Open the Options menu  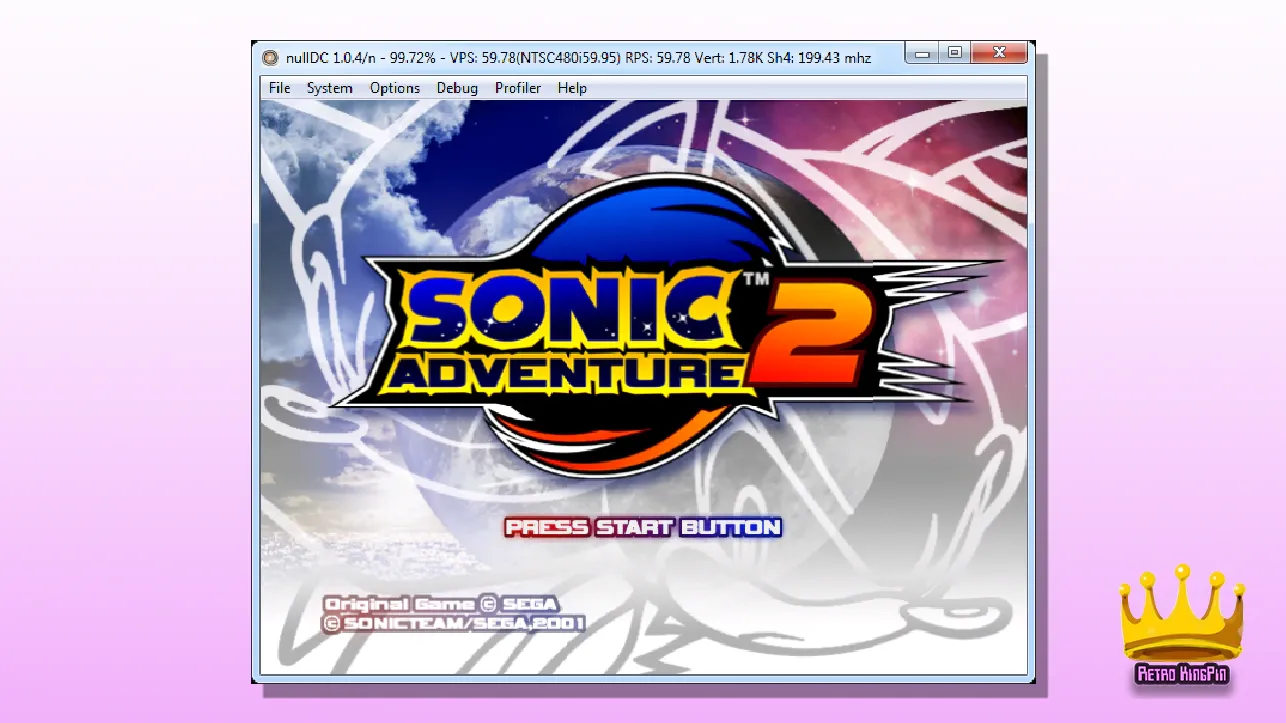pos(395,88)
